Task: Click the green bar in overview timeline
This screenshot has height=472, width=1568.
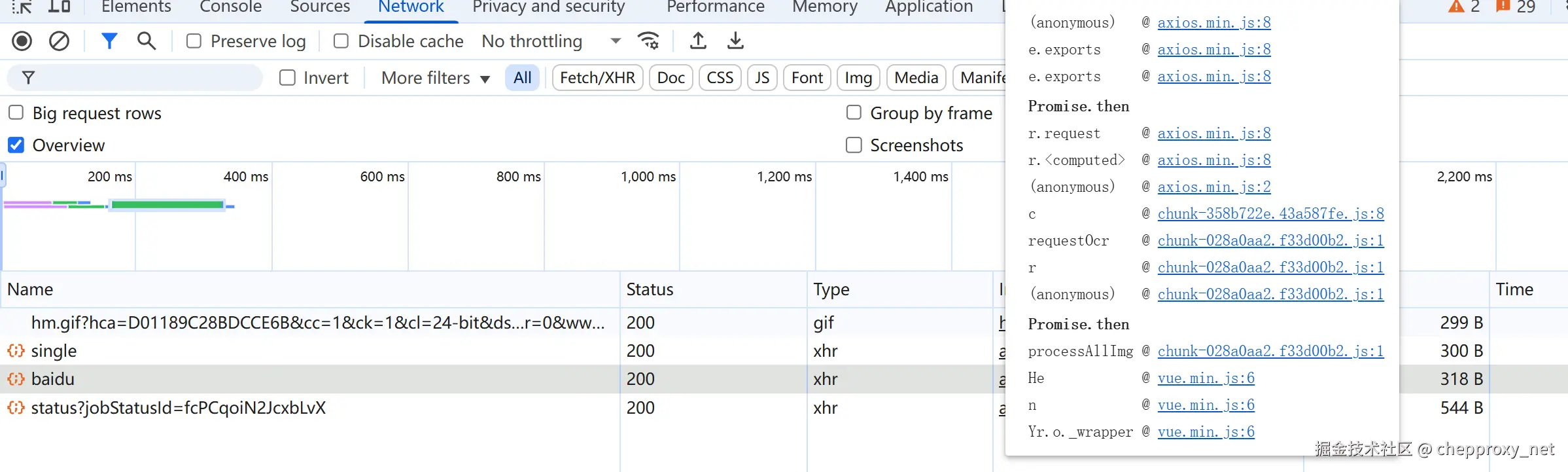Action: pyautogui.click(x=167, y=205)
